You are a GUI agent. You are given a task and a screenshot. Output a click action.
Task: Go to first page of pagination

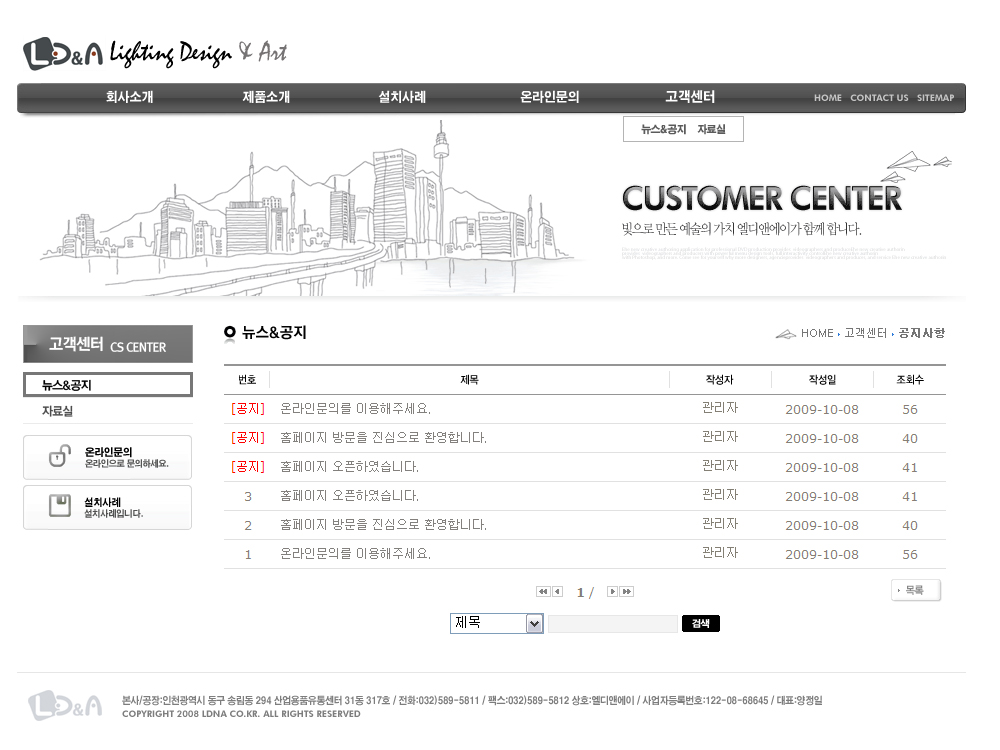tap(543, 592)
